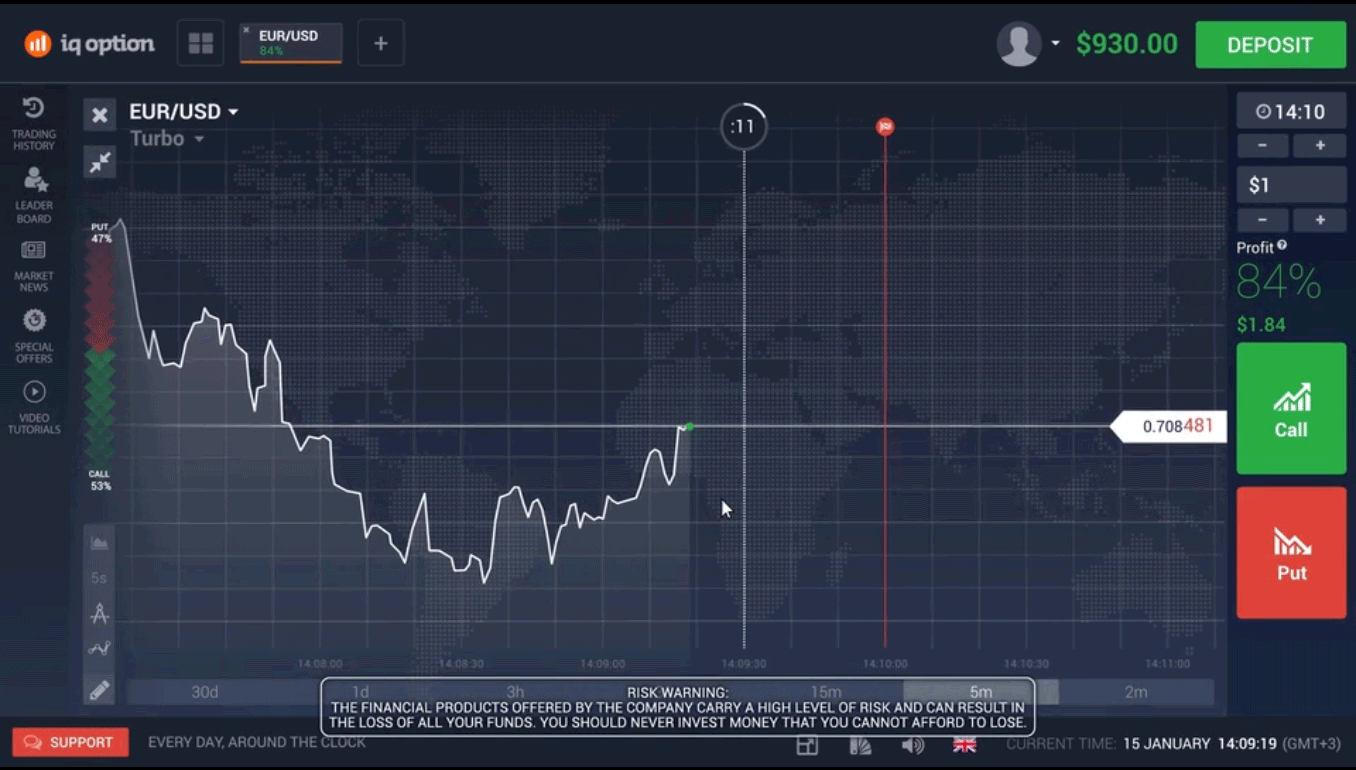Collapse the chart with shrink arrows
The image size is (1356, 770).
[x=100, y=162]
